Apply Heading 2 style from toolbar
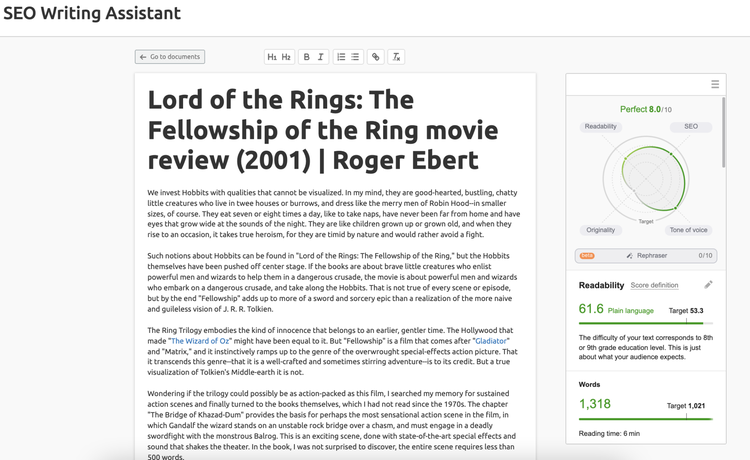Viewport: 750px width, 460px height. 286,57
